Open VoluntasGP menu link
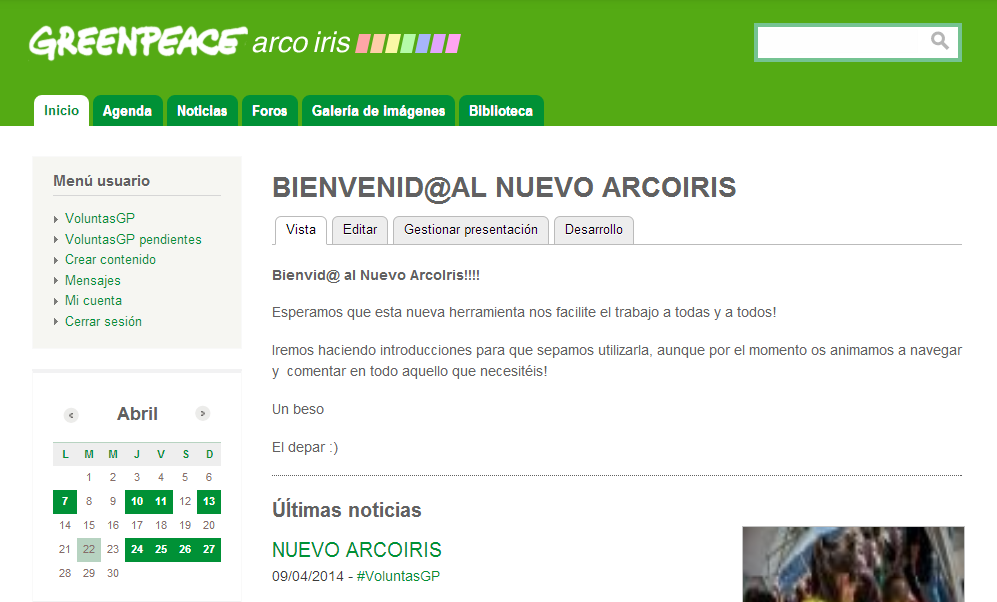This screenshot has height=602, width=997. (100, 218)
